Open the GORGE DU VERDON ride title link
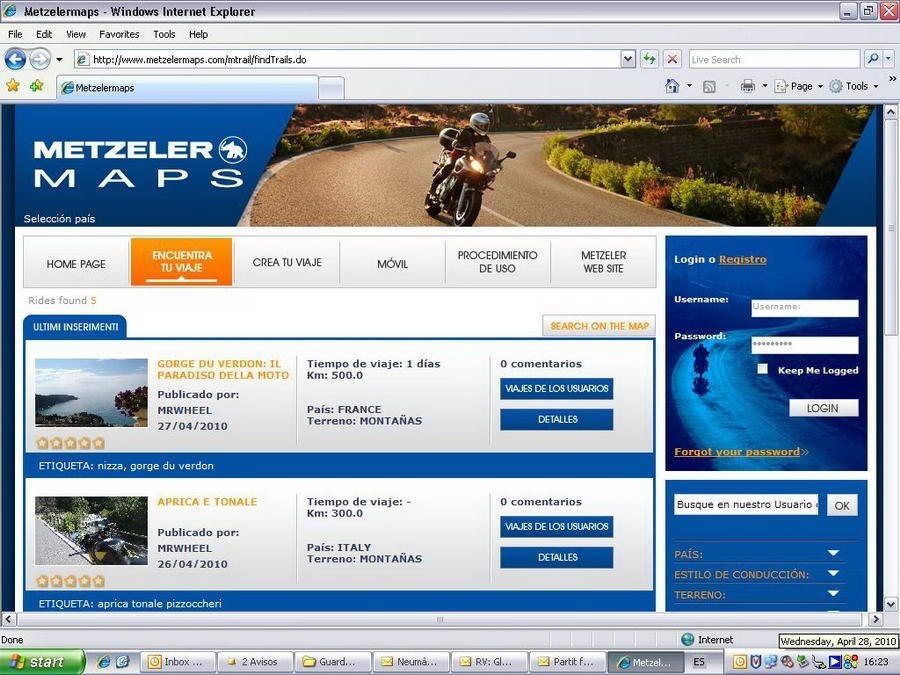This screenshot has width=900, height=675. click(223, 370)
